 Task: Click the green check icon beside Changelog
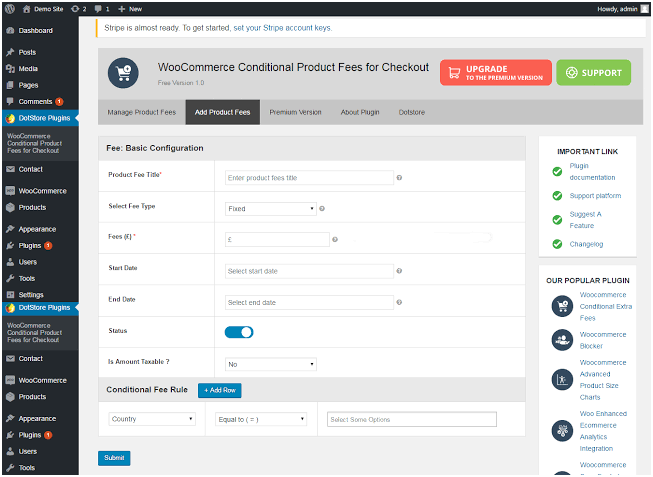tap(557, 244)
